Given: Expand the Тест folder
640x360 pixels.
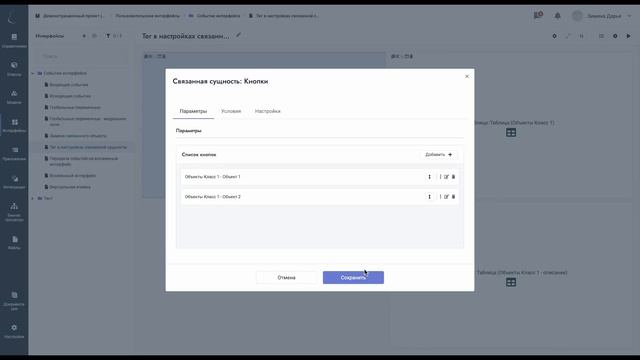Looking at the screenshot, I should pos(33,198).
